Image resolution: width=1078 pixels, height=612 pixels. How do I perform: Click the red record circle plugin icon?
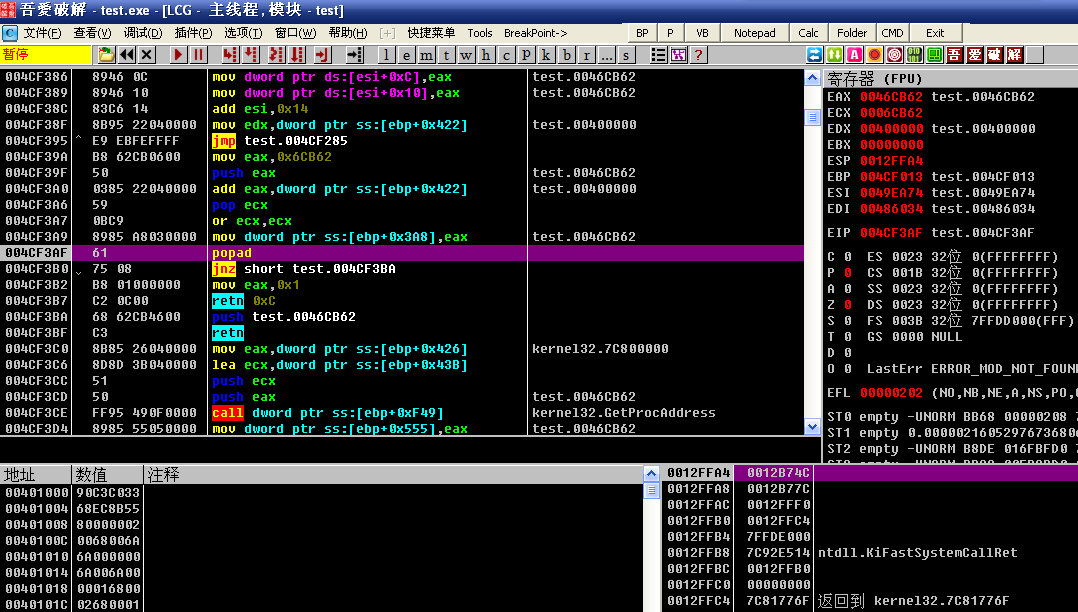click(x=874, y=55)
